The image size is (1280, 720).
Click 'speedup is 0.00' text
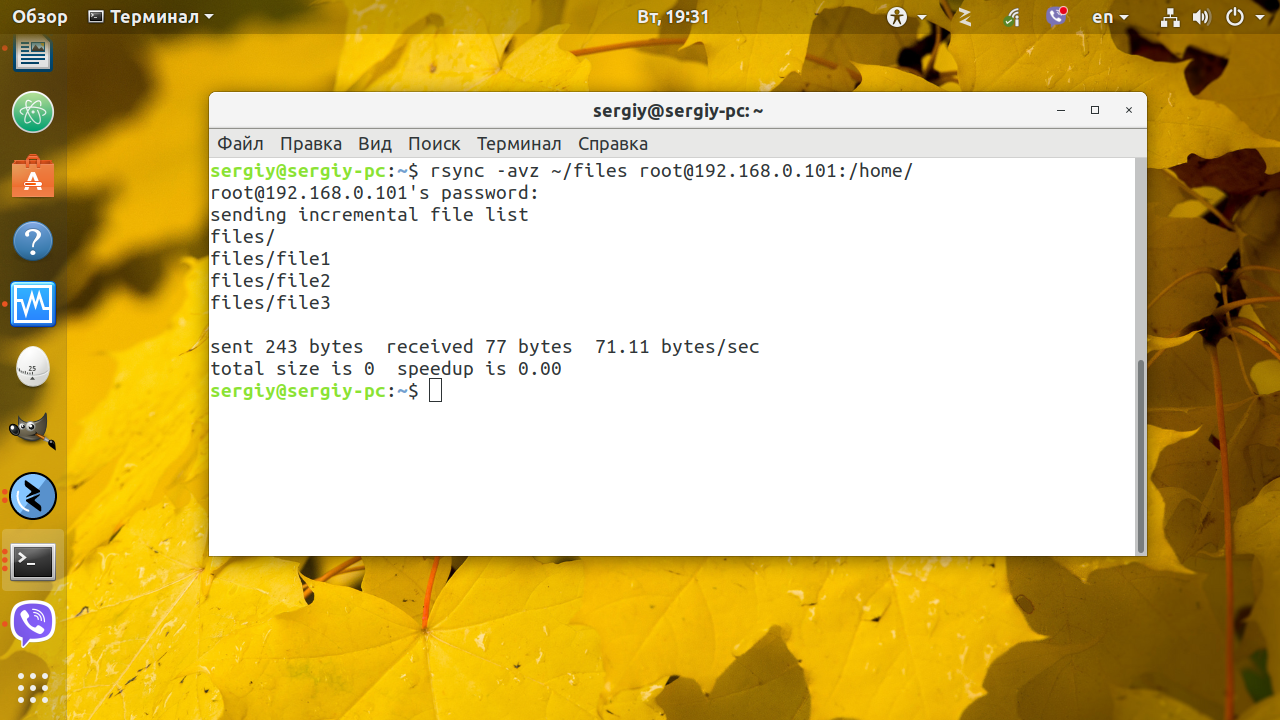click(x=479, y=369)
